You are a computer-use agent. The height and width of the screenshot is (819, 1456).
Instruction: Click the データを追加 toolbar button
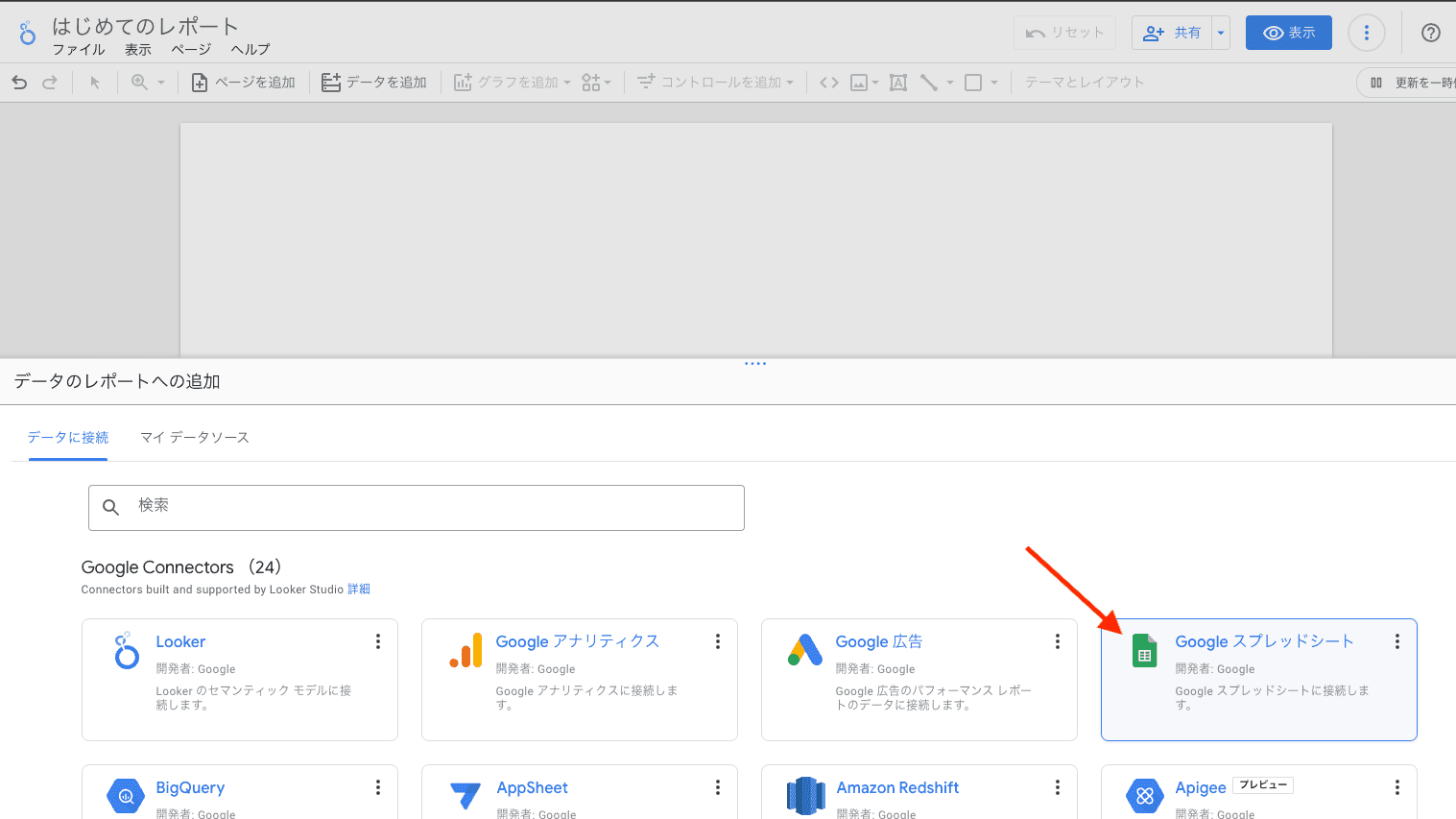pyautogui.click(x=374, y=83)
